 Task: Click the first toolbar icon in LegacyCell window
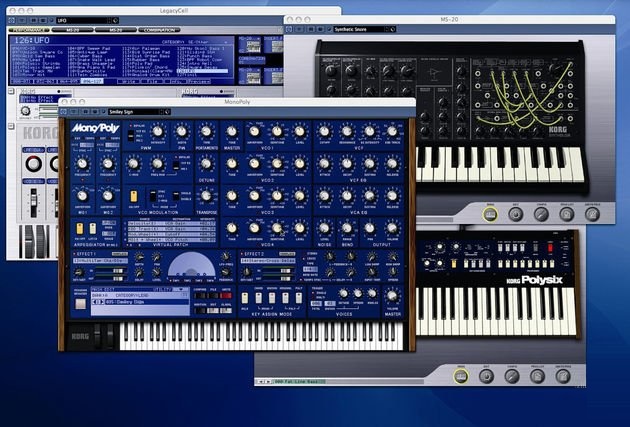pos(12,20)
